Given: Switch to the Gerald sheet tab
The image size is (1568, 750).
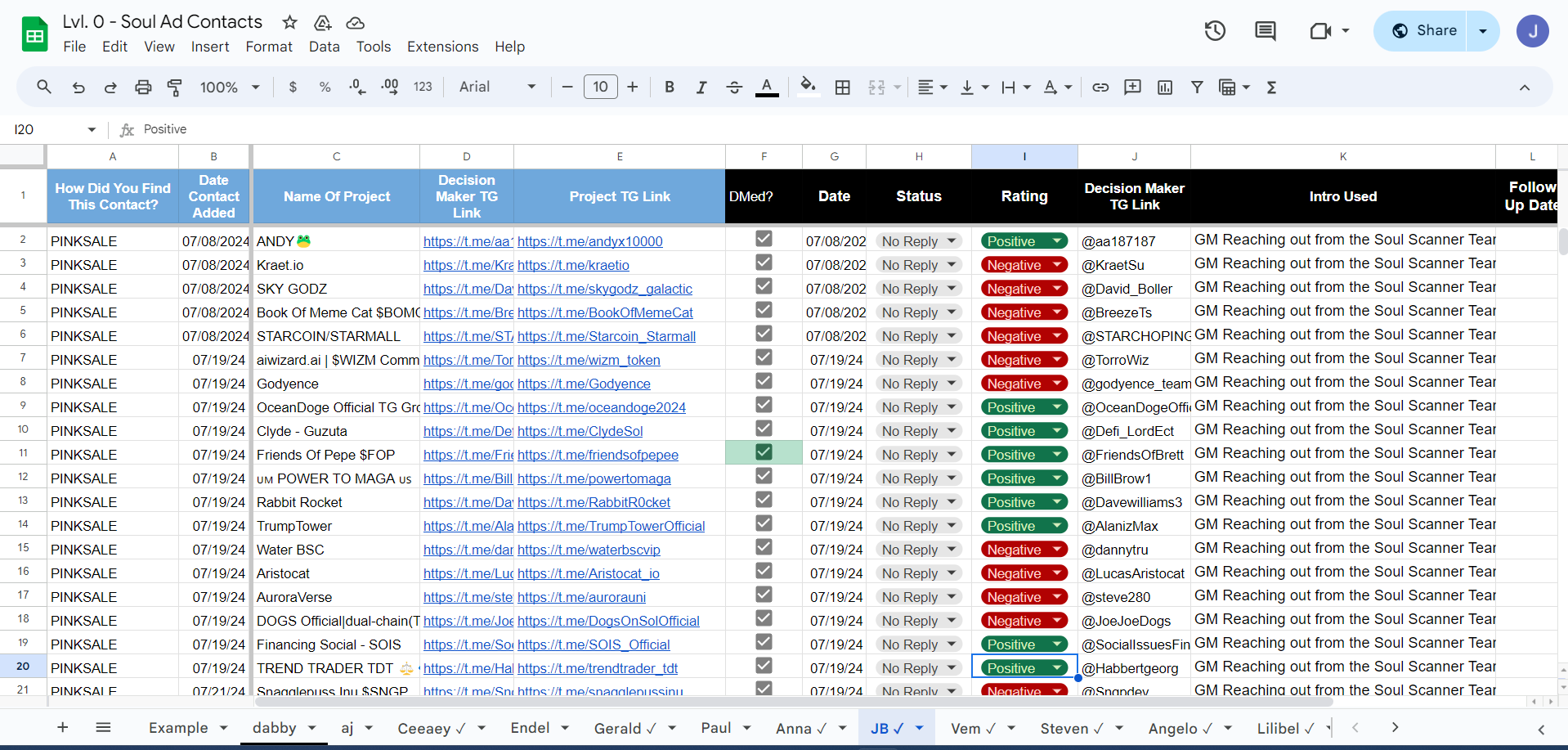Looking at the screenshot, I should pos(625,728).
